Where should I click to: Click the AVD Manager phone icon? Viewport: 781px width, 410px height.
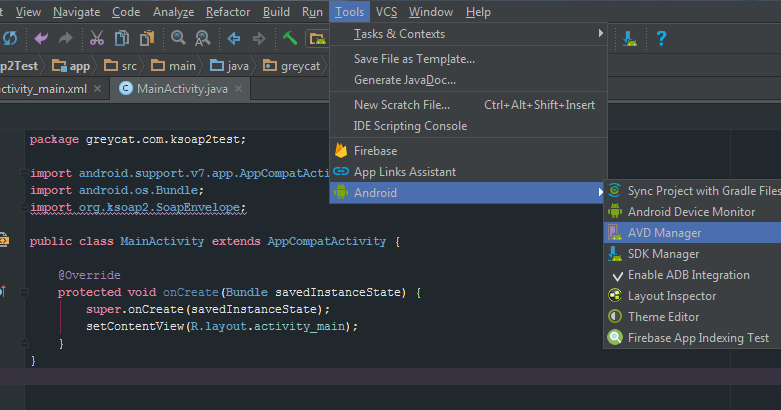coord(615,232)
